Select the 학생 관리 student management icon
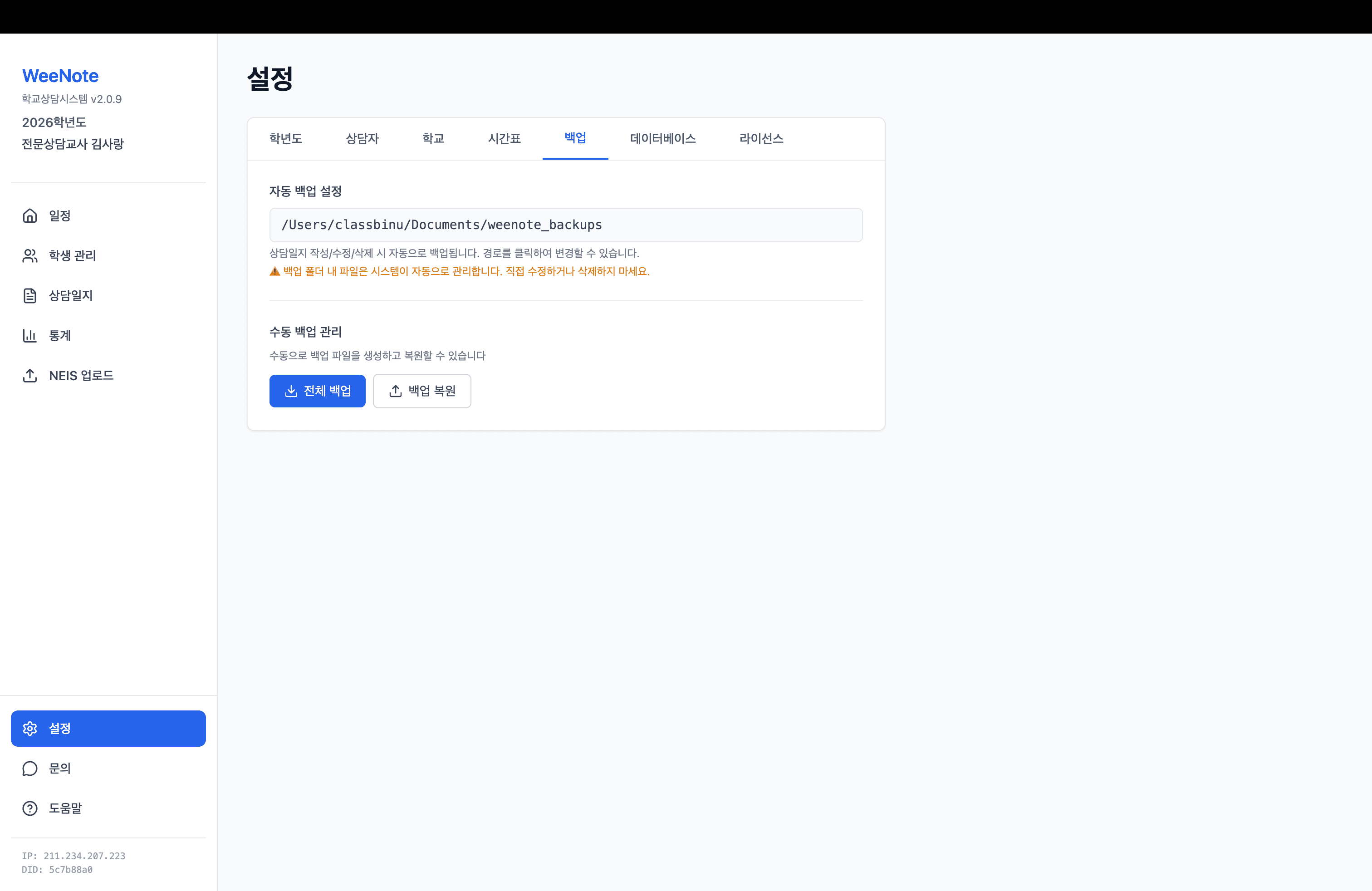 (x=30, y=256)
